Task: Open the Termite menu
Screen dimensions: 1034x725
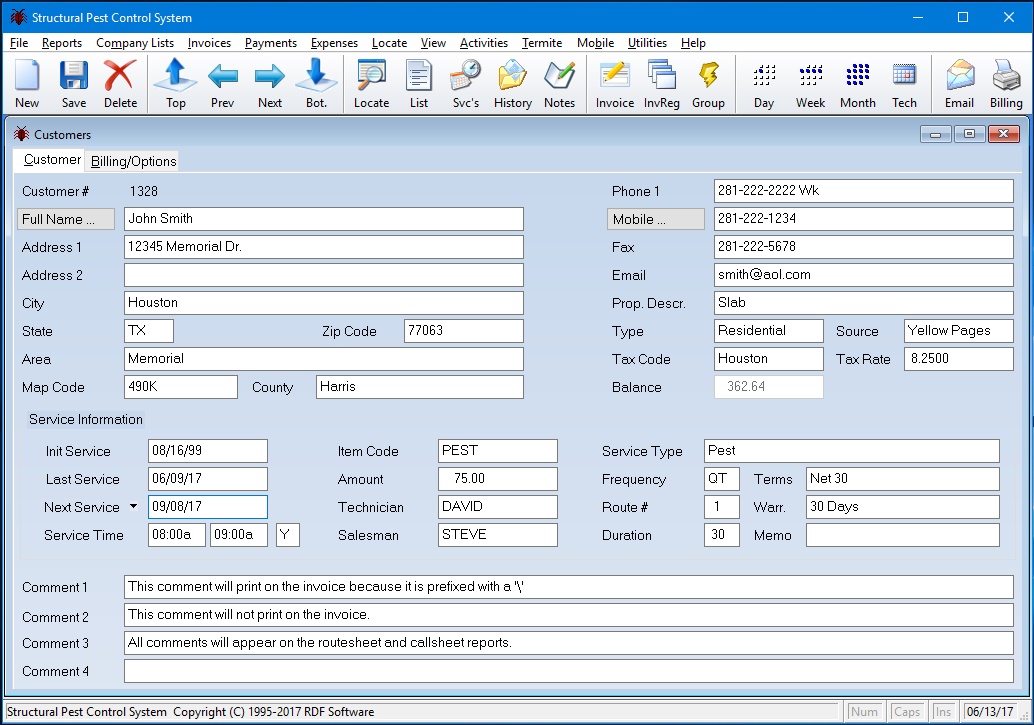Action: [542, 43]
